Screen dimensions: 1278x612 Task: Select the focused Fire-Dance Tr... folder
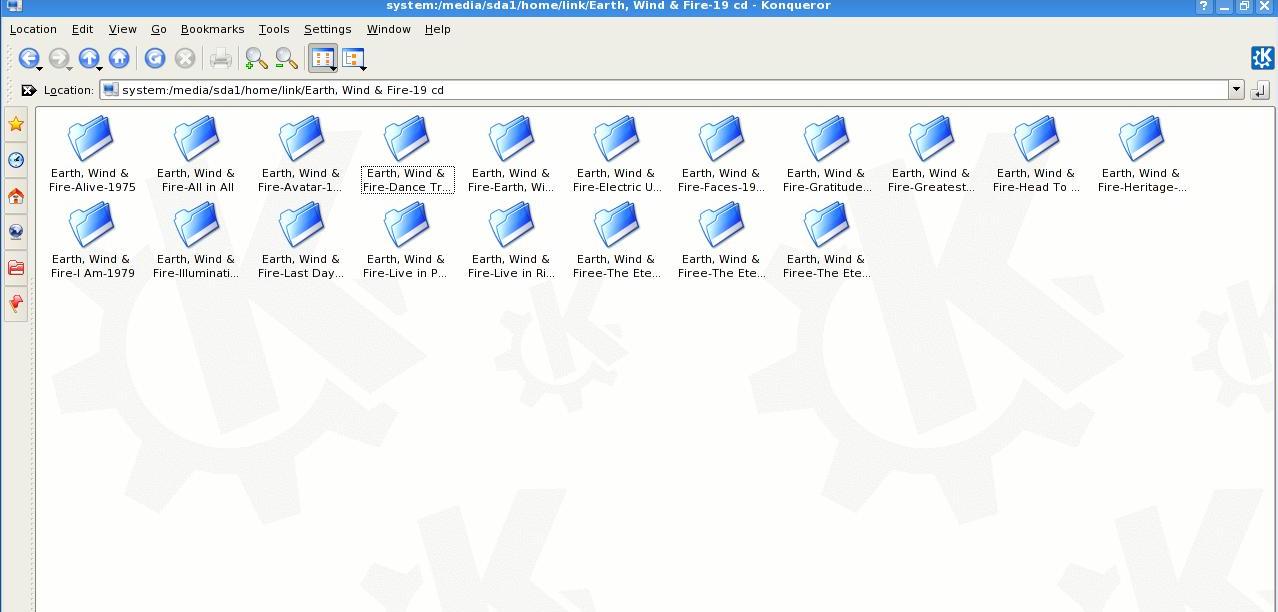pos(407,153)
